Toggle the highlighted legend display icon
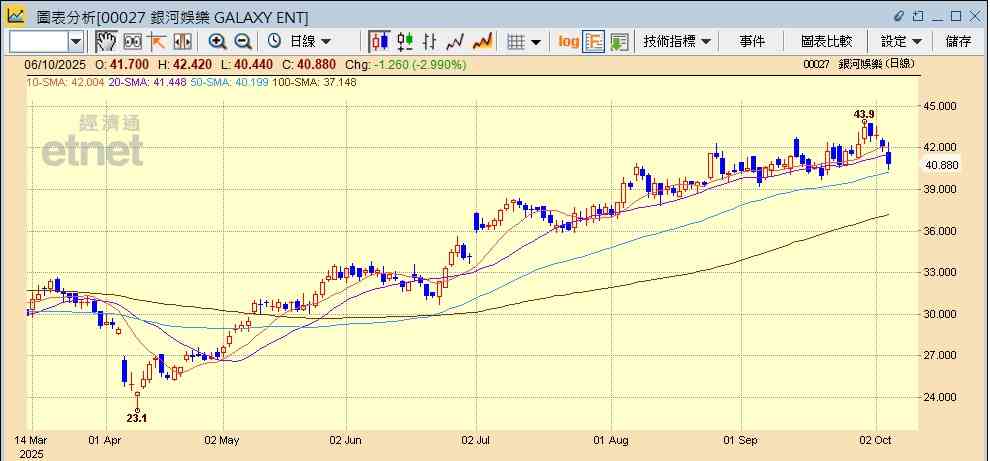Image resolution: width=990 pixels, height=461 pixels. click(x=594, y=41)
